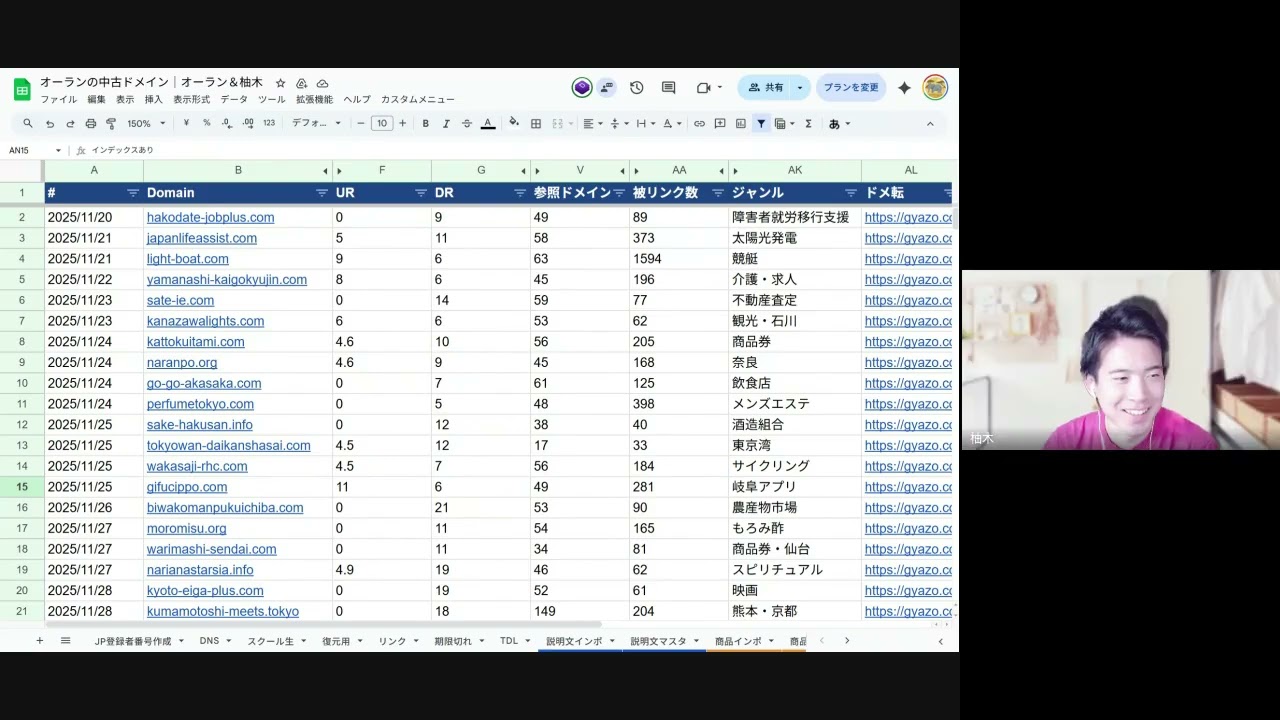
Task: Switch to the 説明文マスタ sheet tab
Action: 658,641
